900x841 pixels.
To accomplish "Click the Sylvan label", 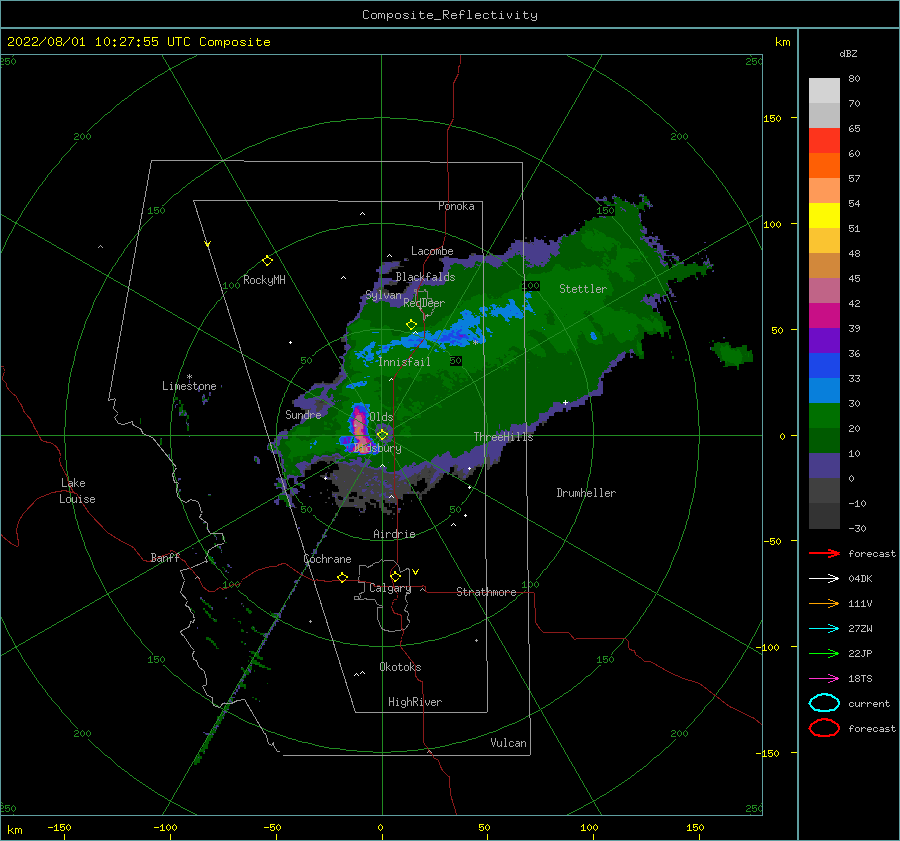I will pyautogui.click(x=383, y=295).
